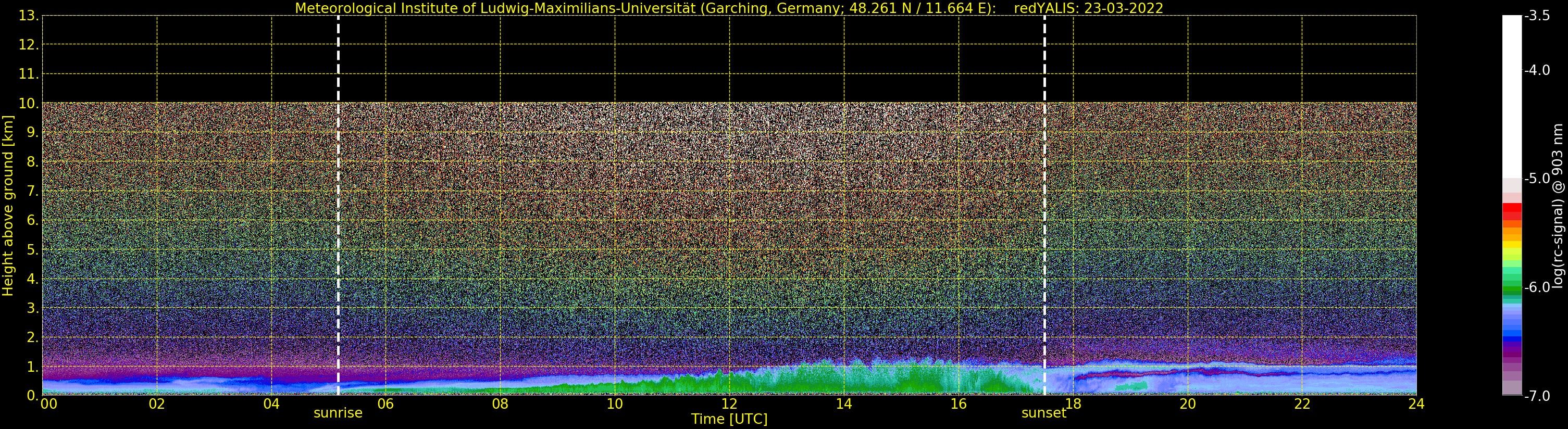The width and height of the screenshot is (1568, 429).
Task: Click the height axis tick label 4
Action: coord(32,279)
